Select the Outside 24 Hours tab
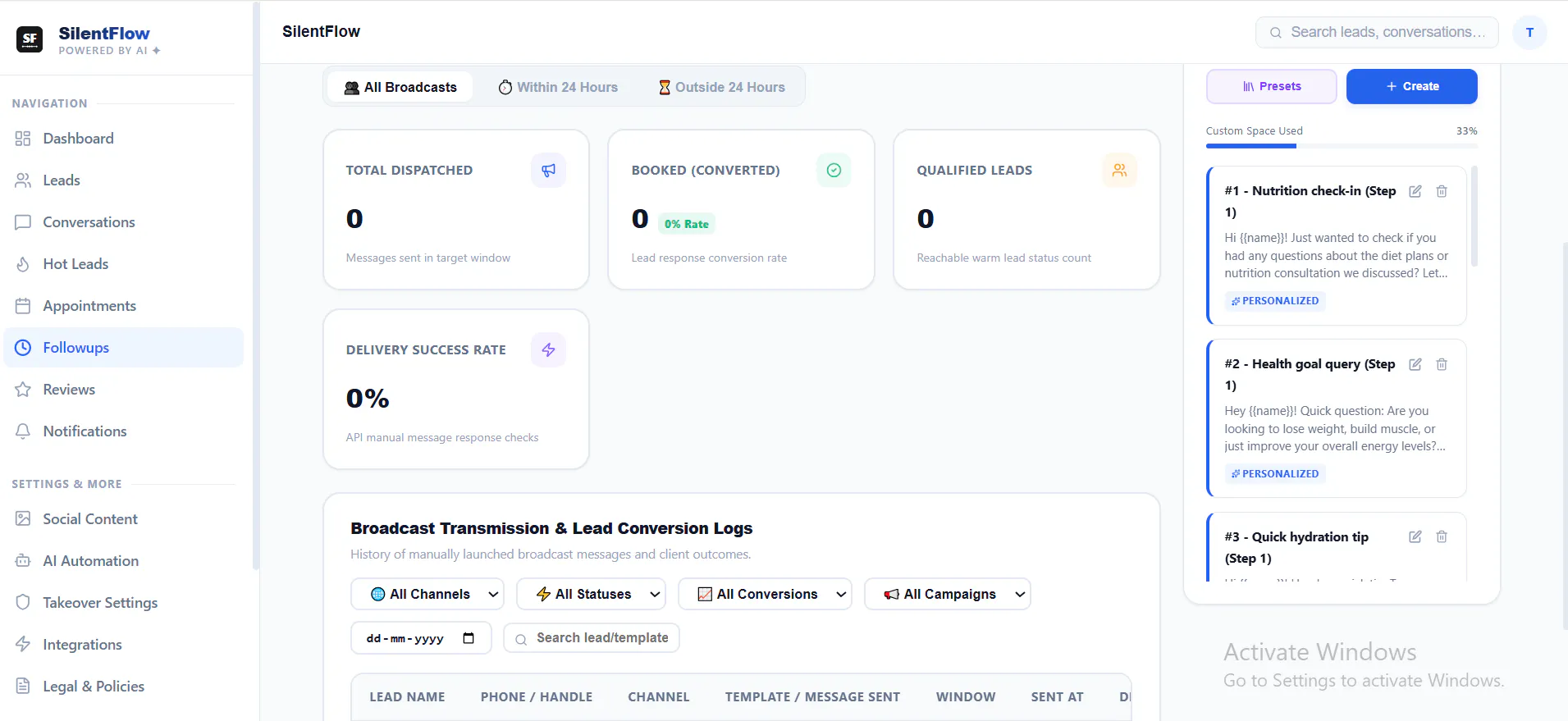The image size is (1568, 721). (722, 87)
